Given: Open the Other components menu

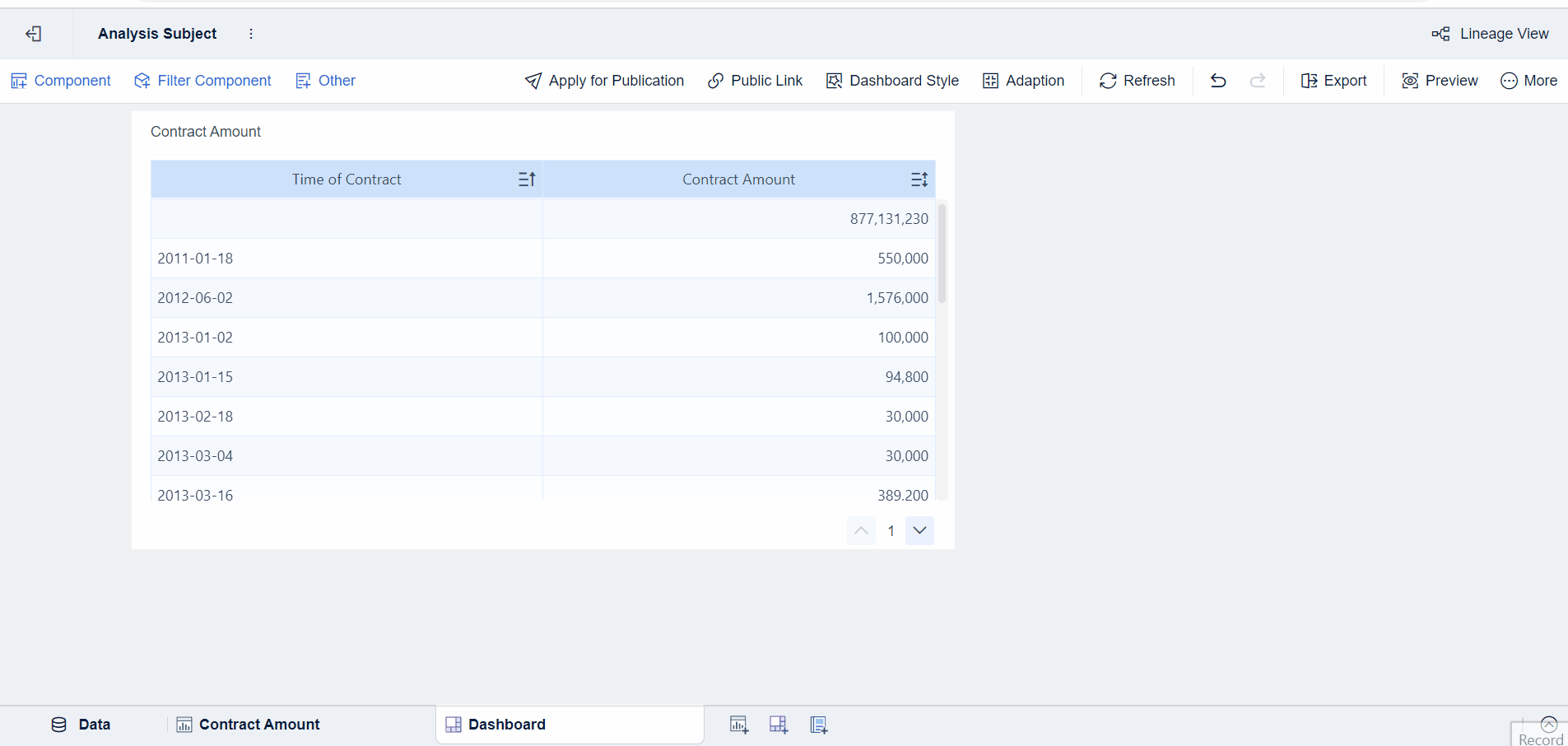Looking at the screenshot, I should (x=325, y=80).
